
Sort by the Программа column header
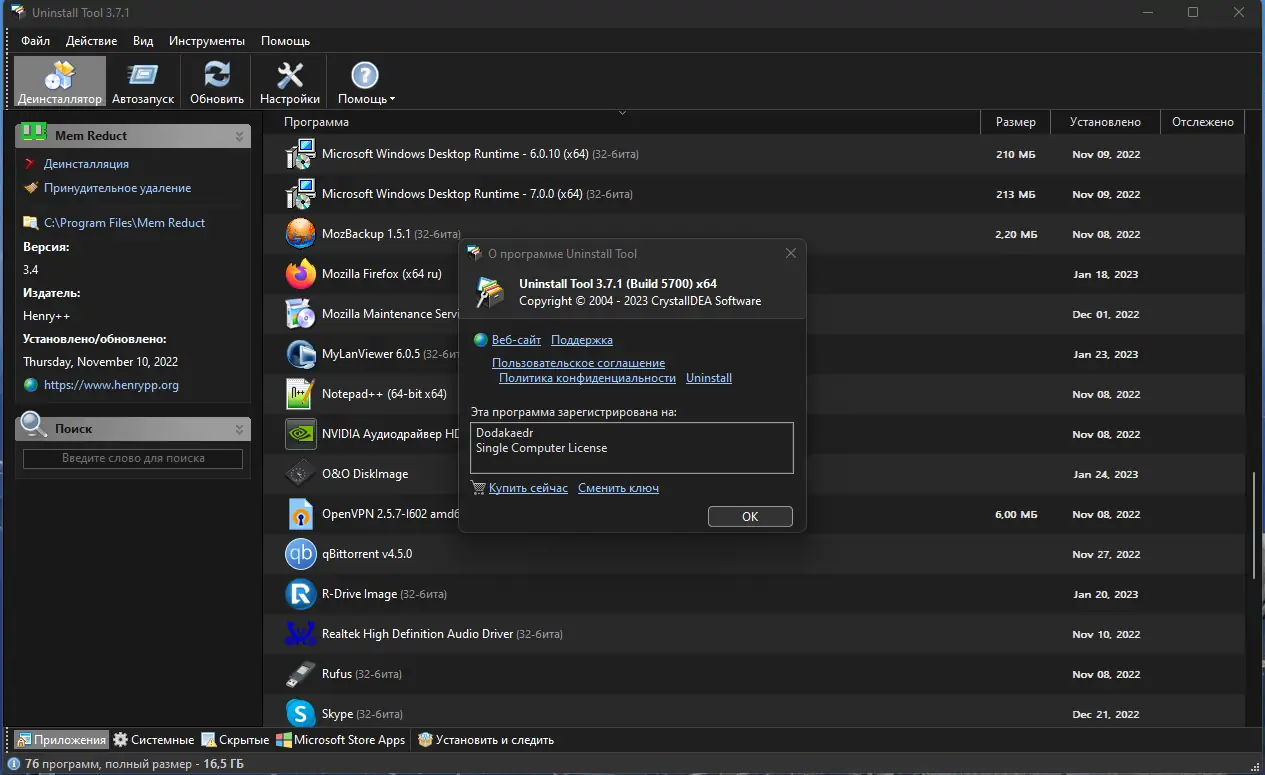tap(316, 122)
